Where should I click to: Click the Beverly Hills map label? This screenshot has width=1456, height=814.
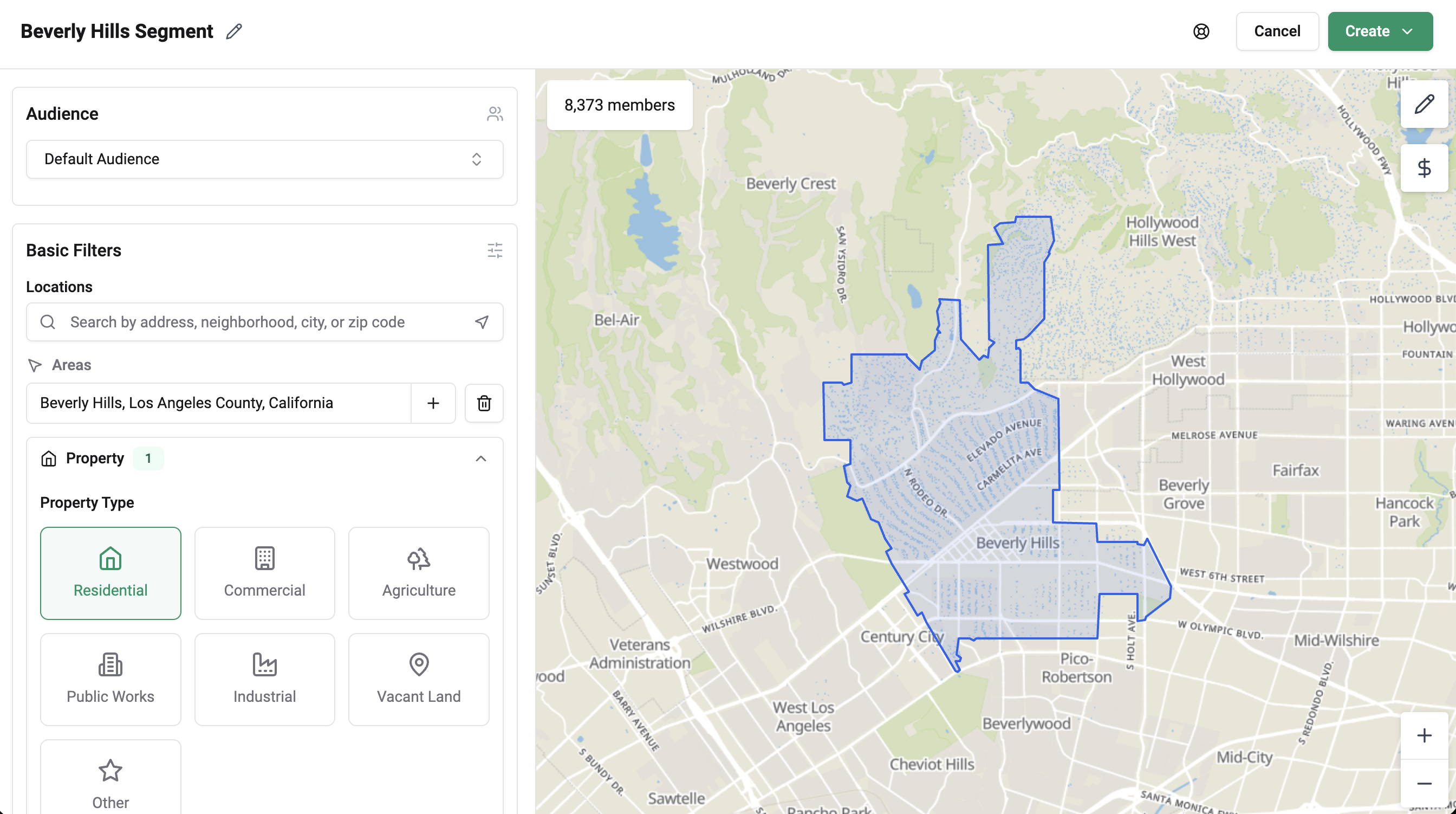pos(1018,543)
